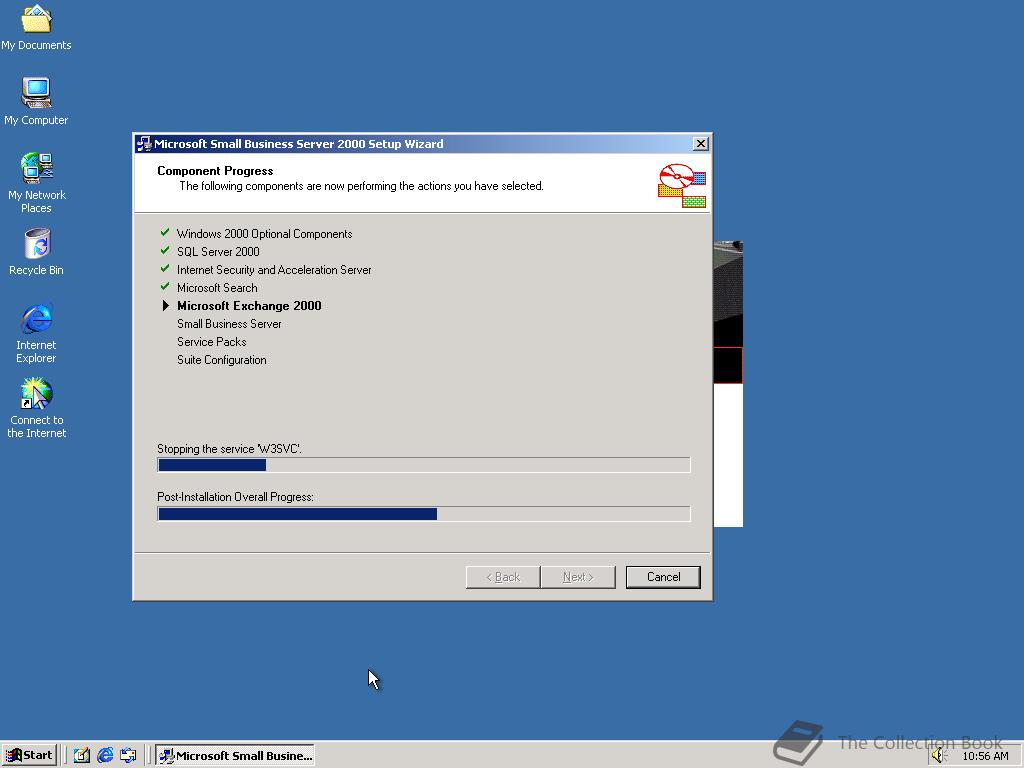1024x768 pixels.
Task: Click 'Post-Installation Overall Progress:' label
Action: click(x=235, y=497)
